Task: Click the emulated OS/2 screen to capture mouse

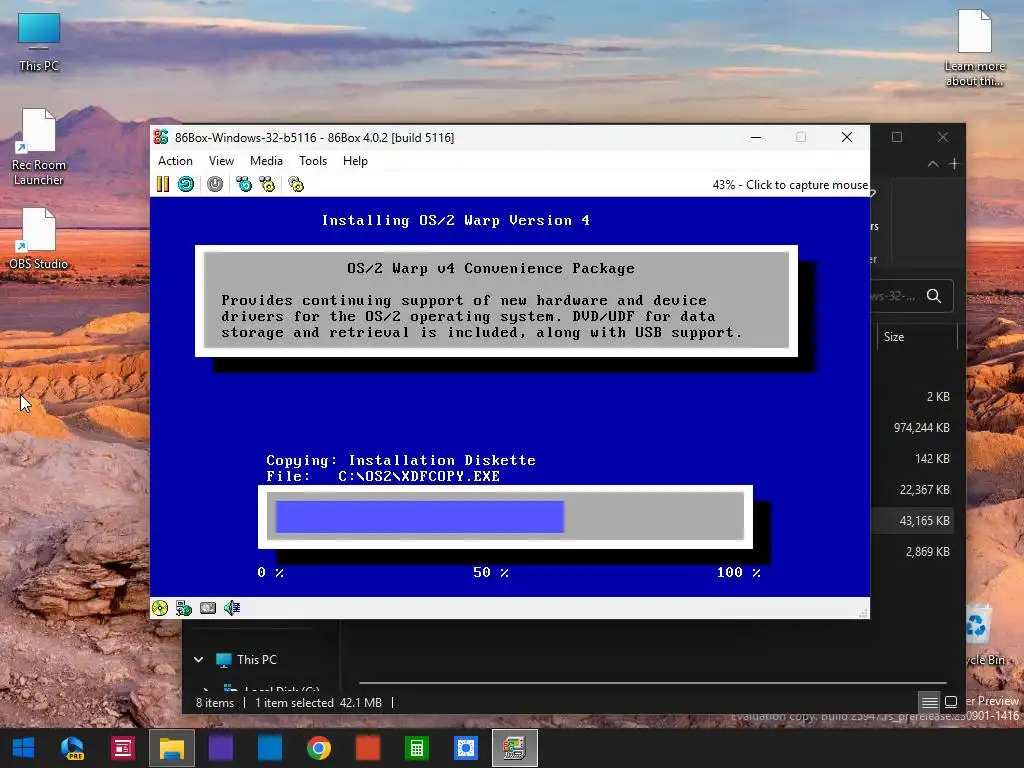Action: point(509,396)
